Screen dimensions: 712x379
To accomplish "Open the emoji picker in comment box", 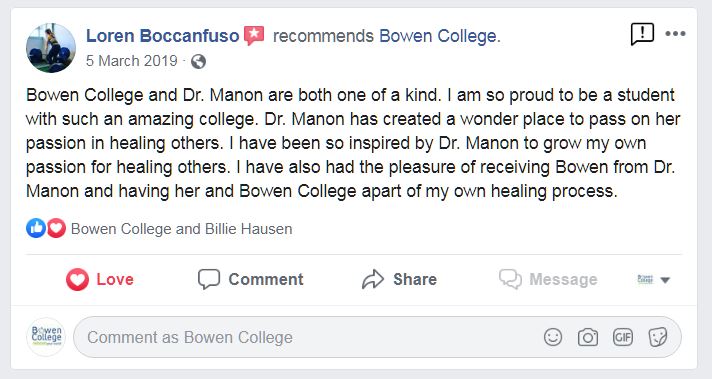I will coord(553,337).
